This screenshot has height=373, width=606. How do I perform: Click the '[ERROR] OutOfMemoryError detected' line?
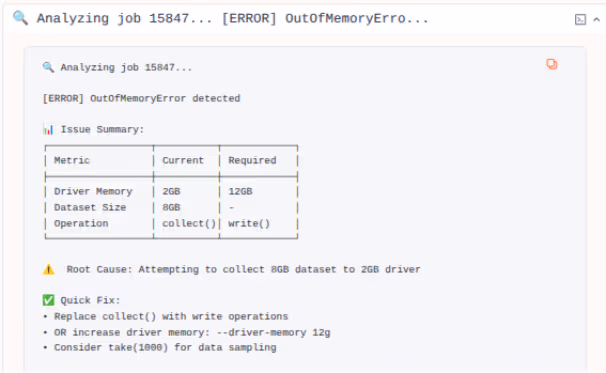pos(141,99)
